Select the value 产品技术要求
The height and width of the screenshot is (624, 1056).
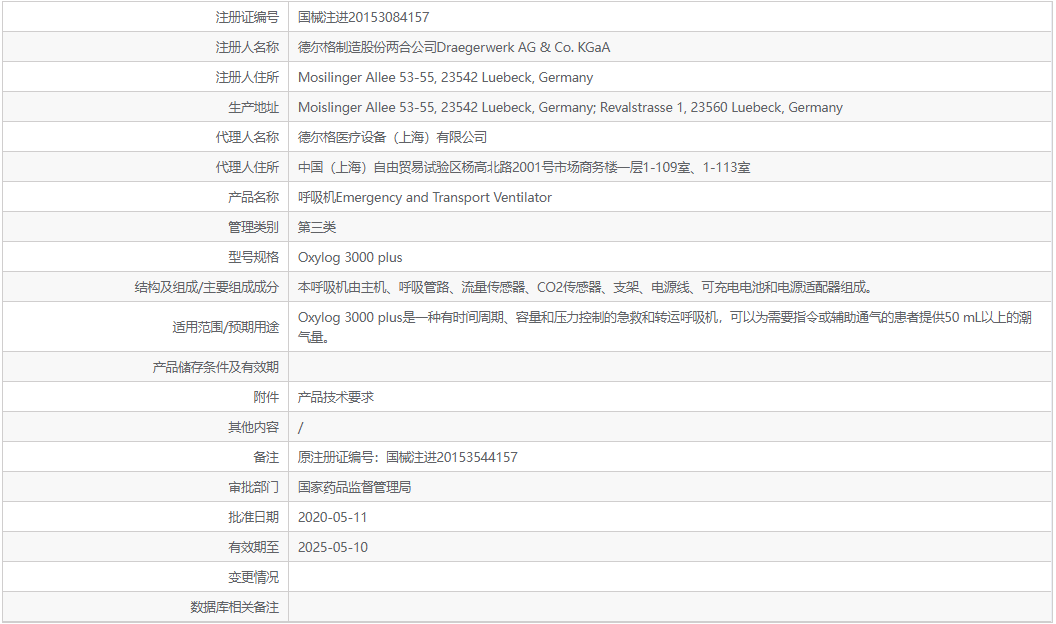[x=335, y=397]
